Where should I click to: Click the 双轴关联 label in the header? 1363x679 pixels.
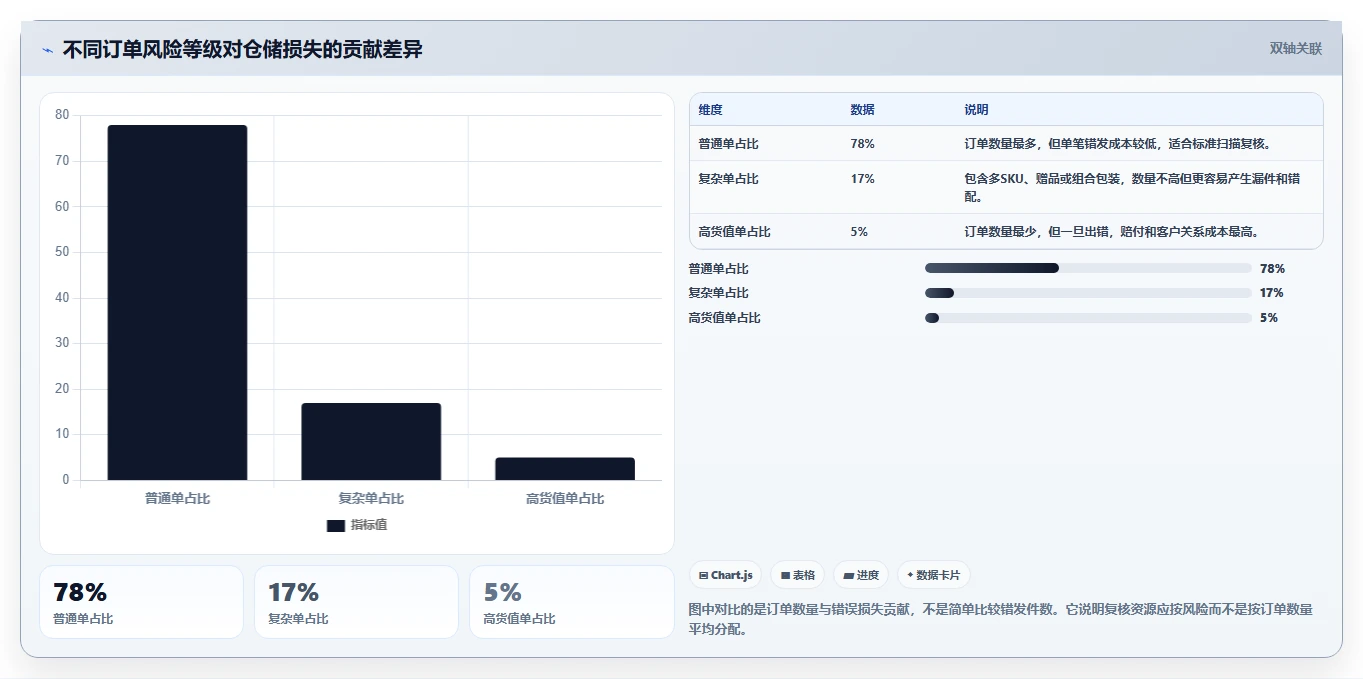pyautogui.click(x=1295, y=49)
